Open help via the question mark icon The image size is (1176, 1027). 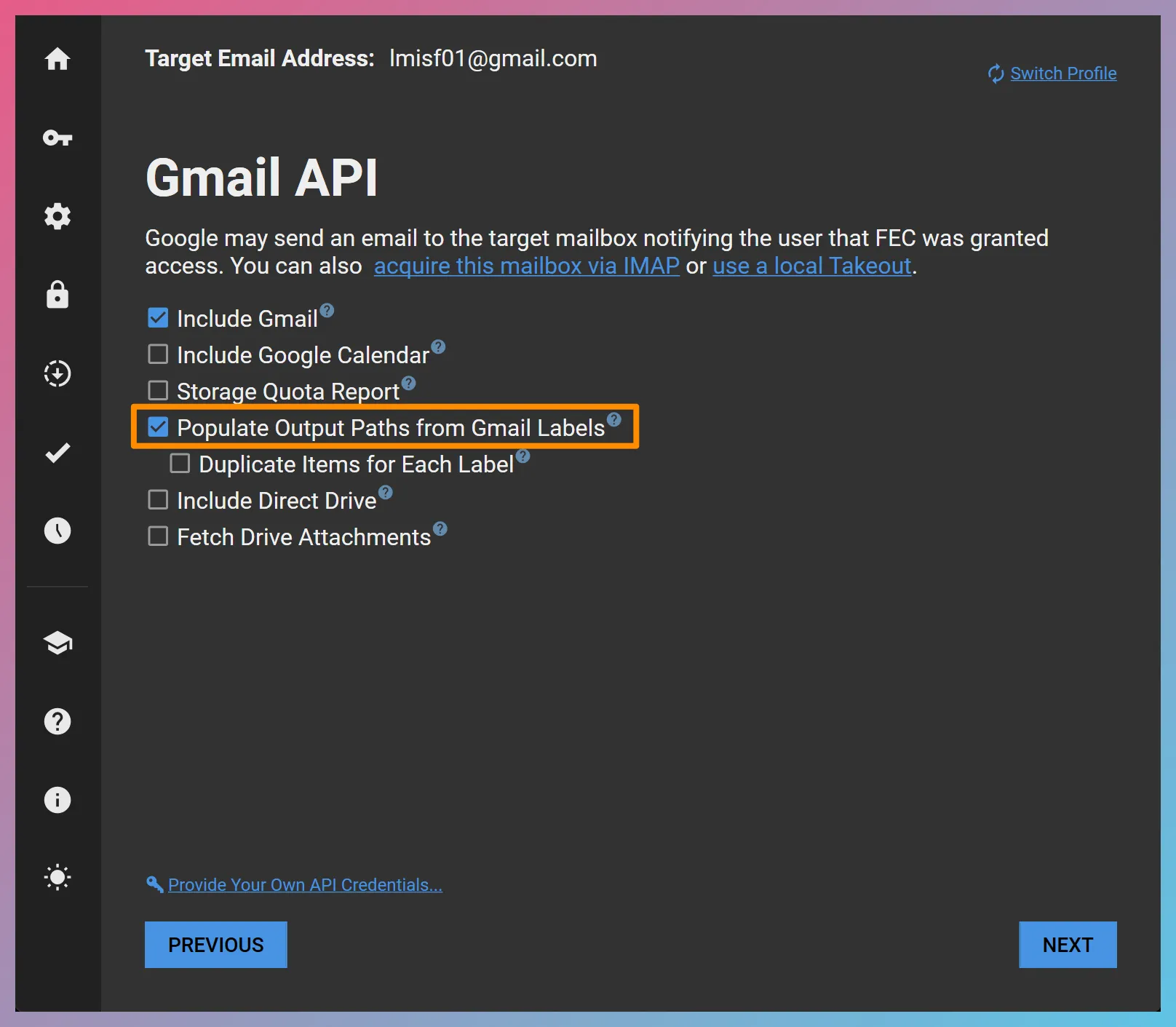[x=57, y=721]
